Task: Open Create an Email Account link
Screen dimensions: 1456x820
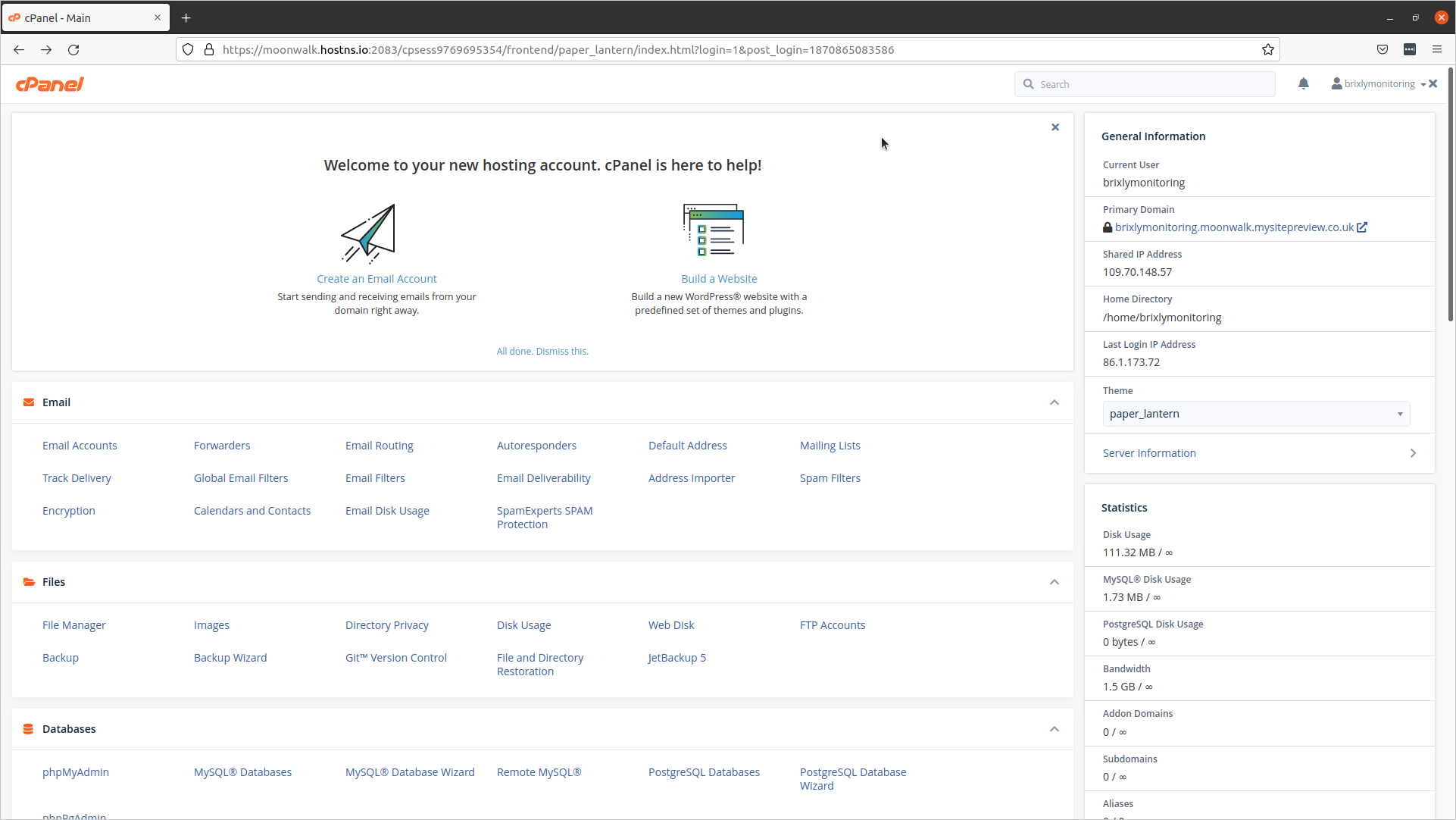Action: click(x=376, y=279)
